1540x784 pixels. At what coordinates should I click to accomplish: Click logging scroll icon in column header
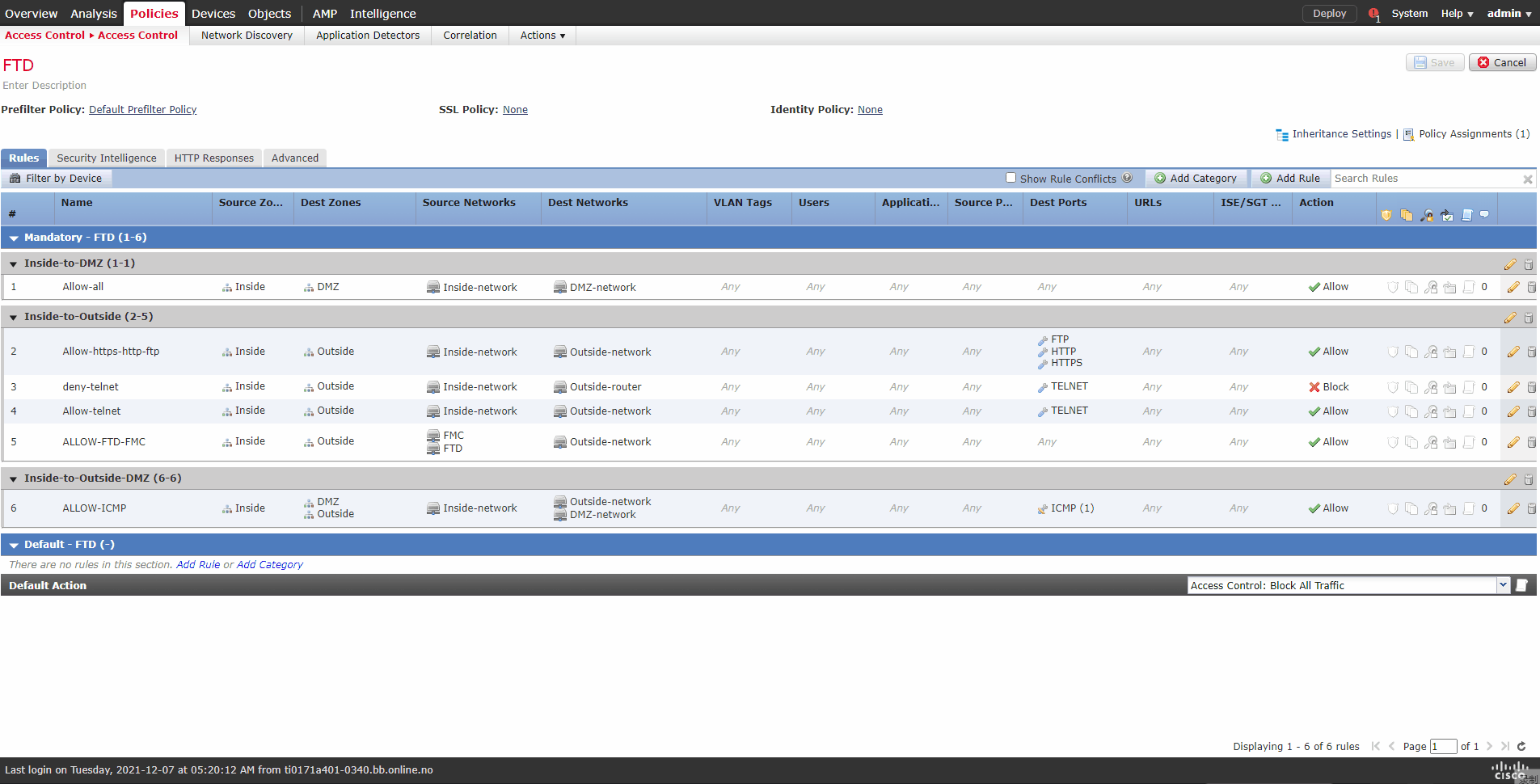click(1466, 215)
